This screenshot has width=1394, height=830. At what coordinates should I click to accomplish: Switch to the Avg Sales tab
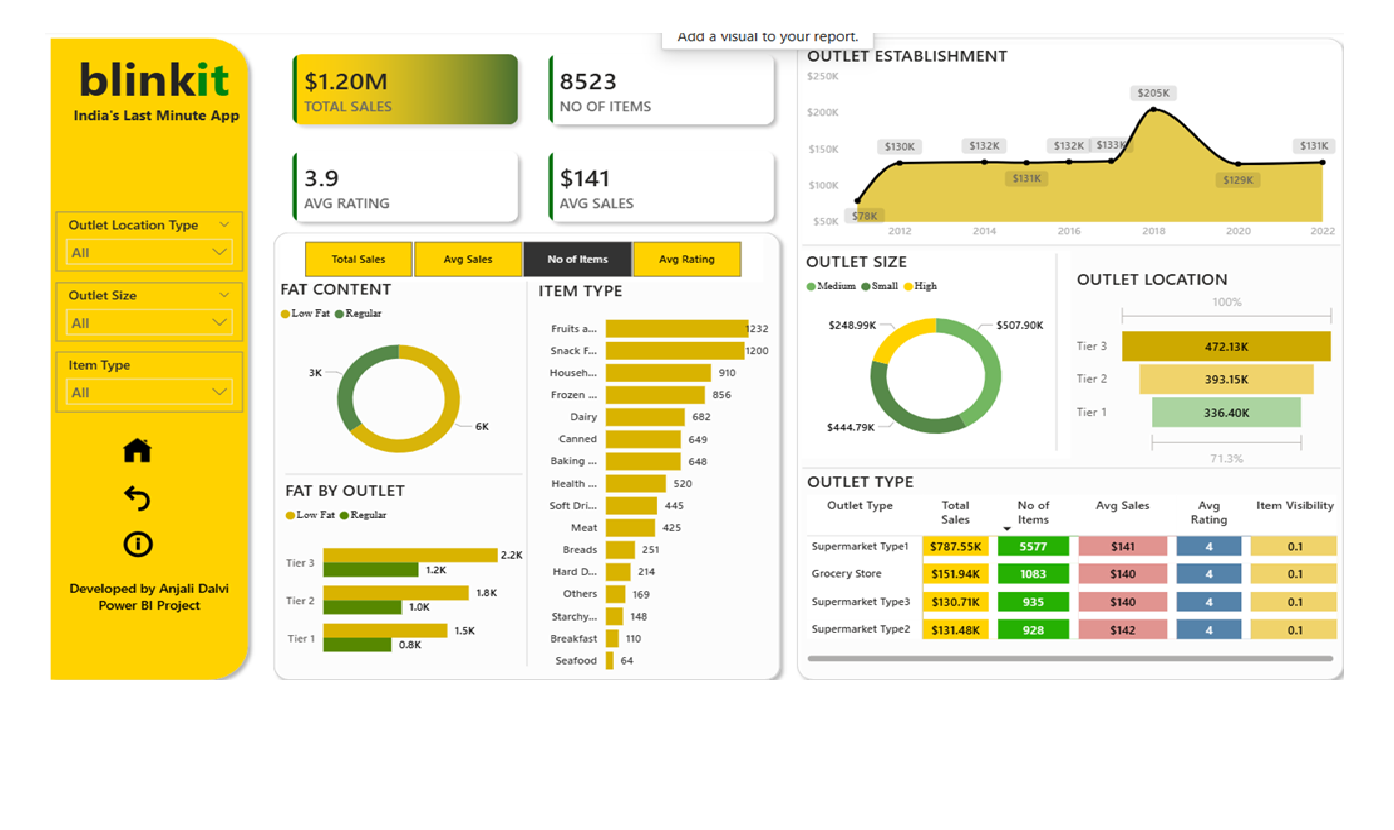468,259
